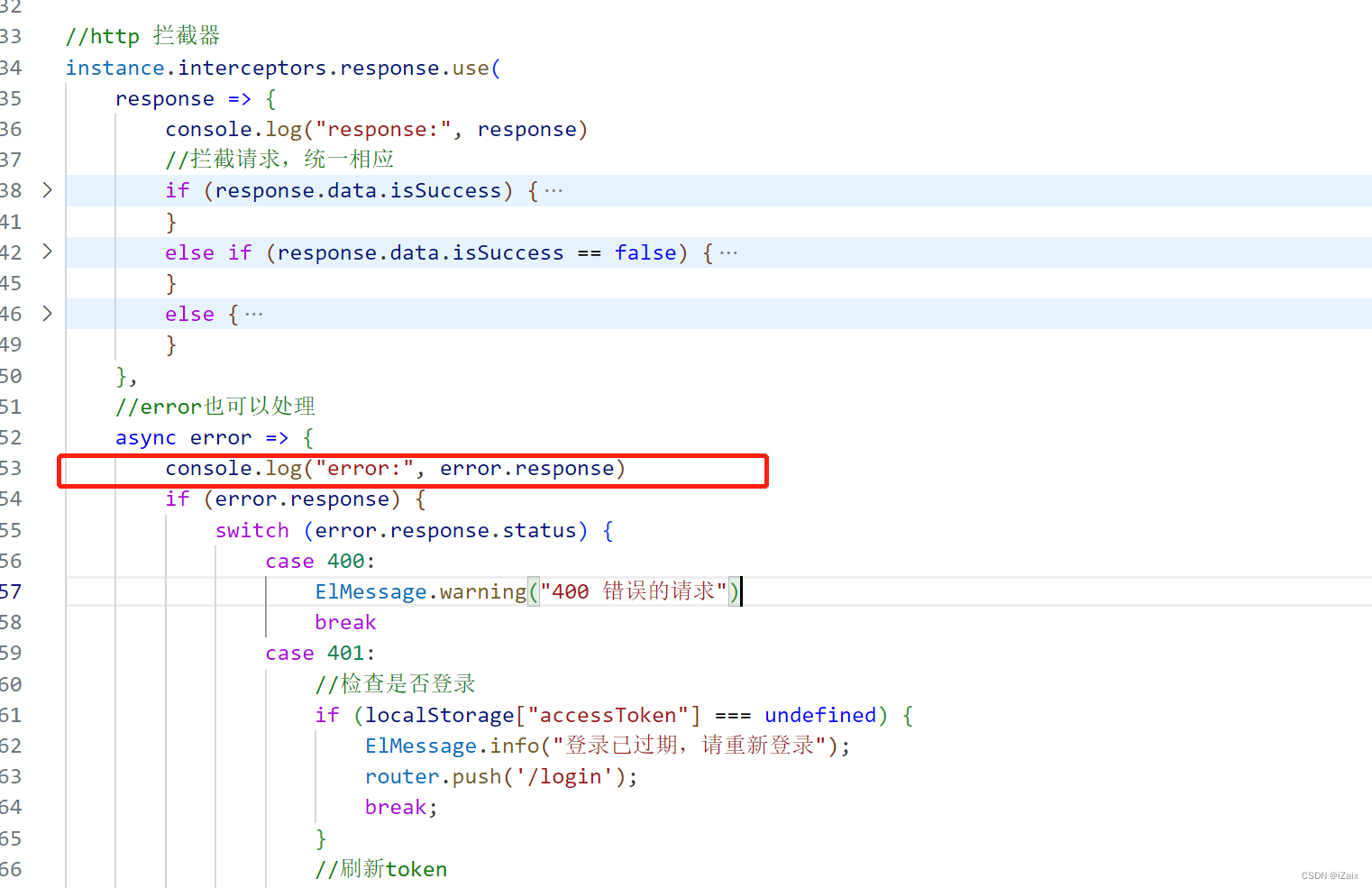Viewport: 1372px width, 888px height.
Task: Click comment '//检查是否登录'
Action: (x=395, y=684)
